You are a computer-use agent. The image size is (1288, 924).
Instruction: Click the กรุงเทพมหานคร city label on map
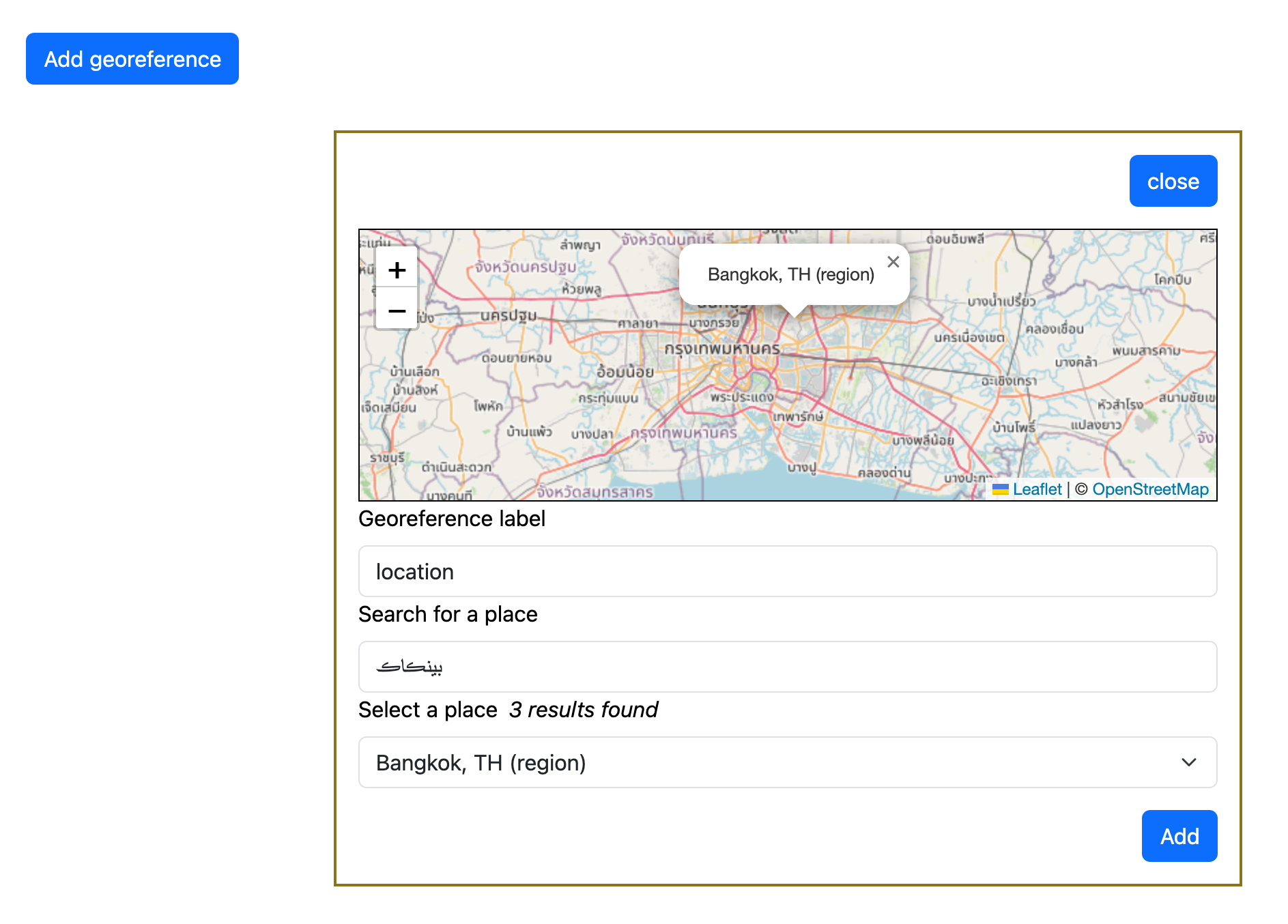point(721,348)
